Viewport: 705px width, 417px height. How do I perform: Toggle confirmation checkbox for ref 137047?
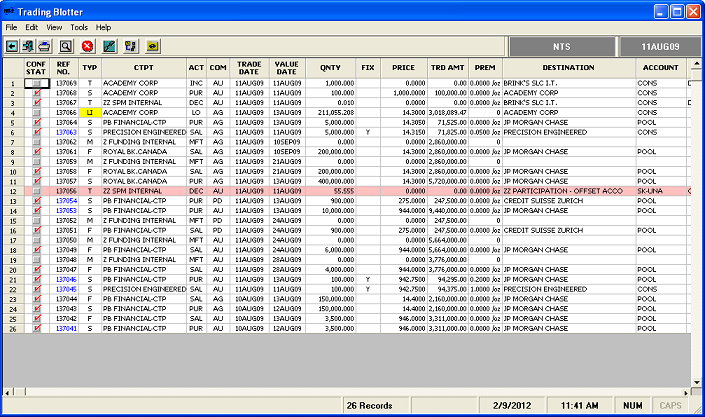click(x=36, y=269)
